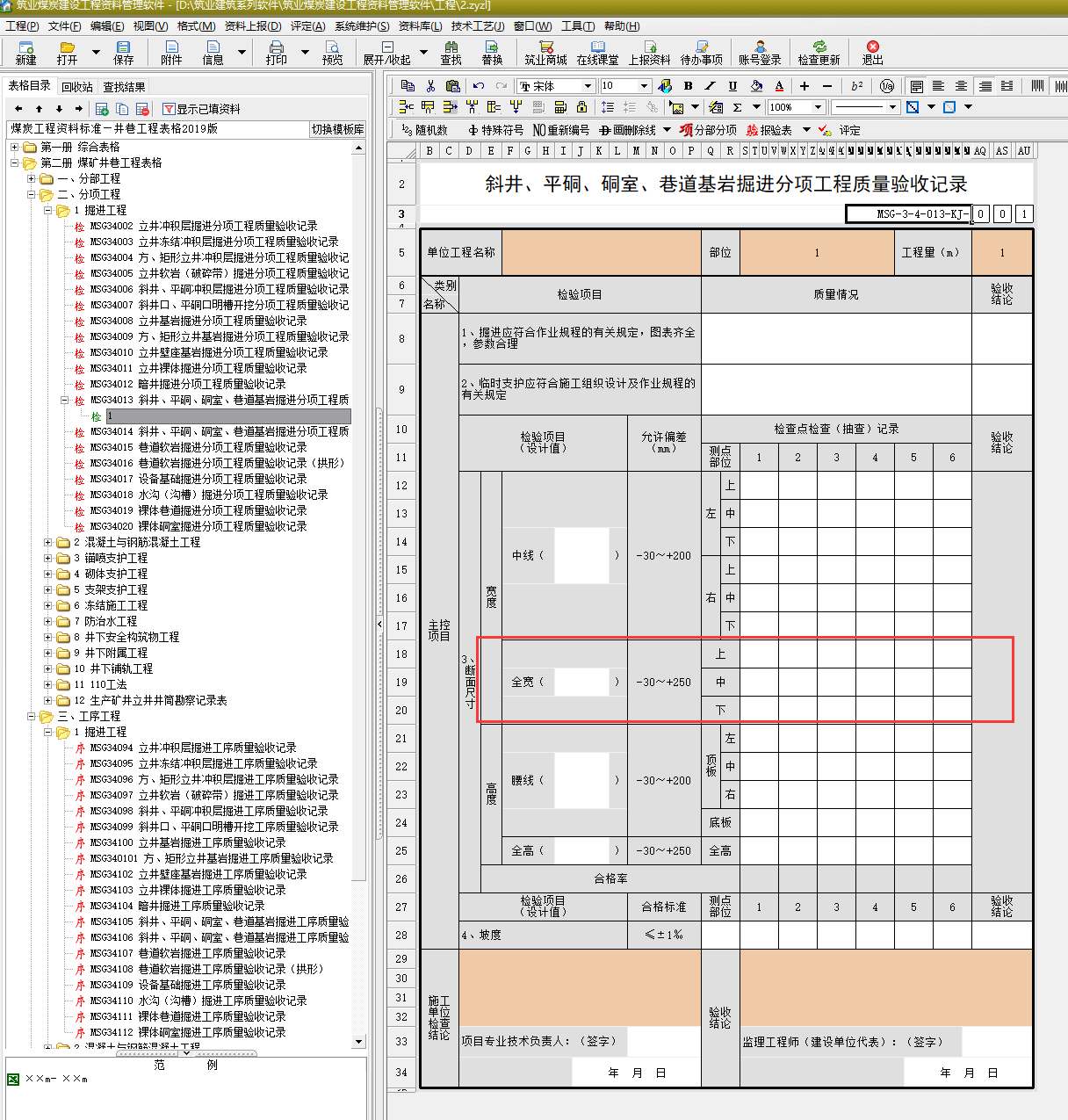Open the font name 宋体 dropdown
Screen dimensions: 1068x1120
pyautogui.click(x=588, y=86)
